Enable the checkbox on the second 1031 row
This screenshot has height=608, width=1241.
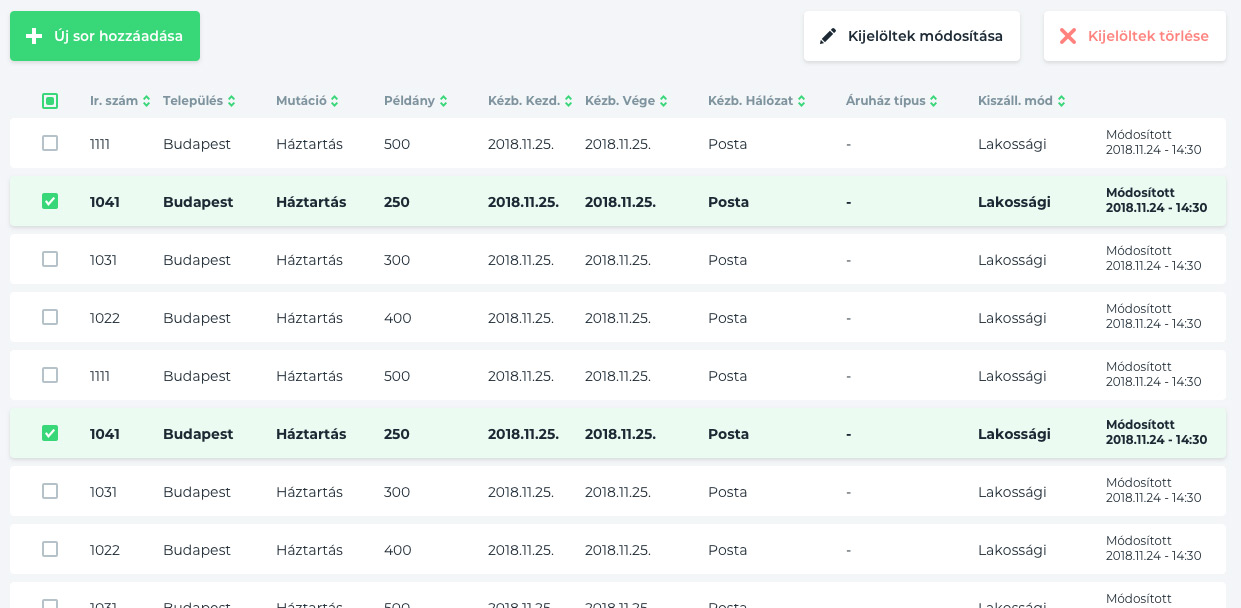point(50,491)
